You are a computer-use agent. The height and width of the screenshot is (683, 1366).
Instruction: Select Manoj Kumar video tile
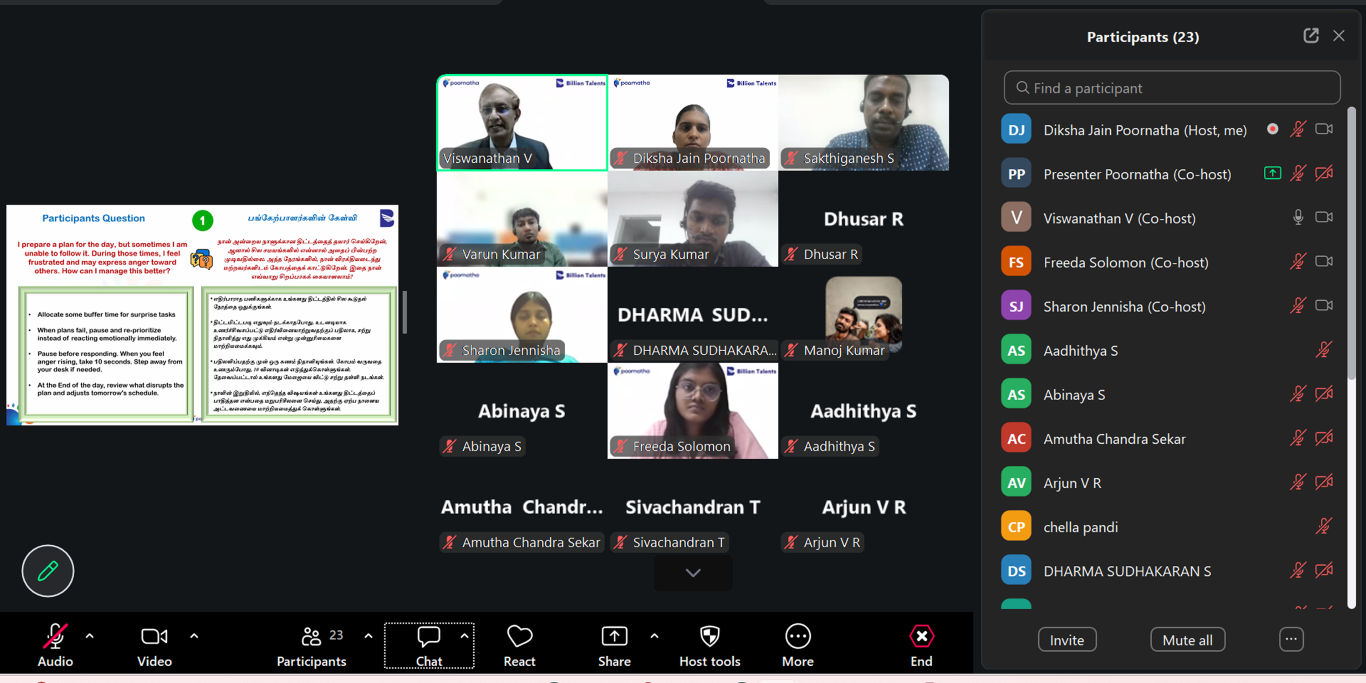(x=864, y=314)
